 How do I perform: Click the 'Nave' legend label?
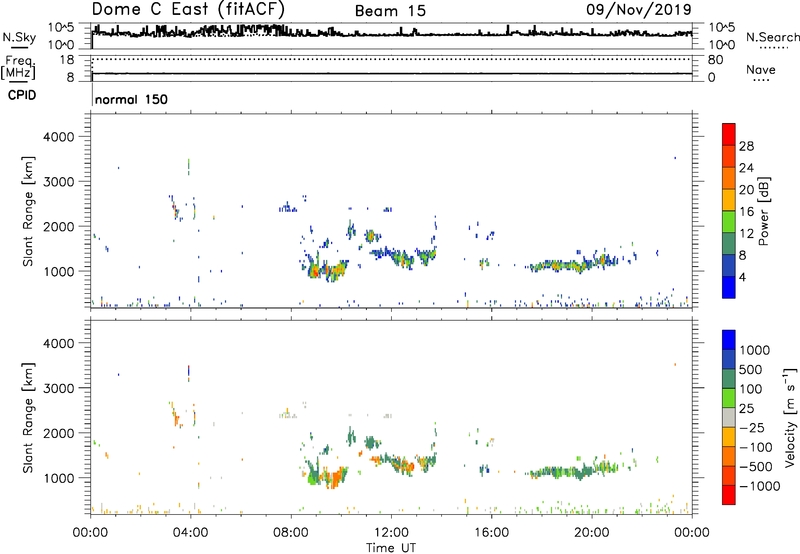coord(761,69)
